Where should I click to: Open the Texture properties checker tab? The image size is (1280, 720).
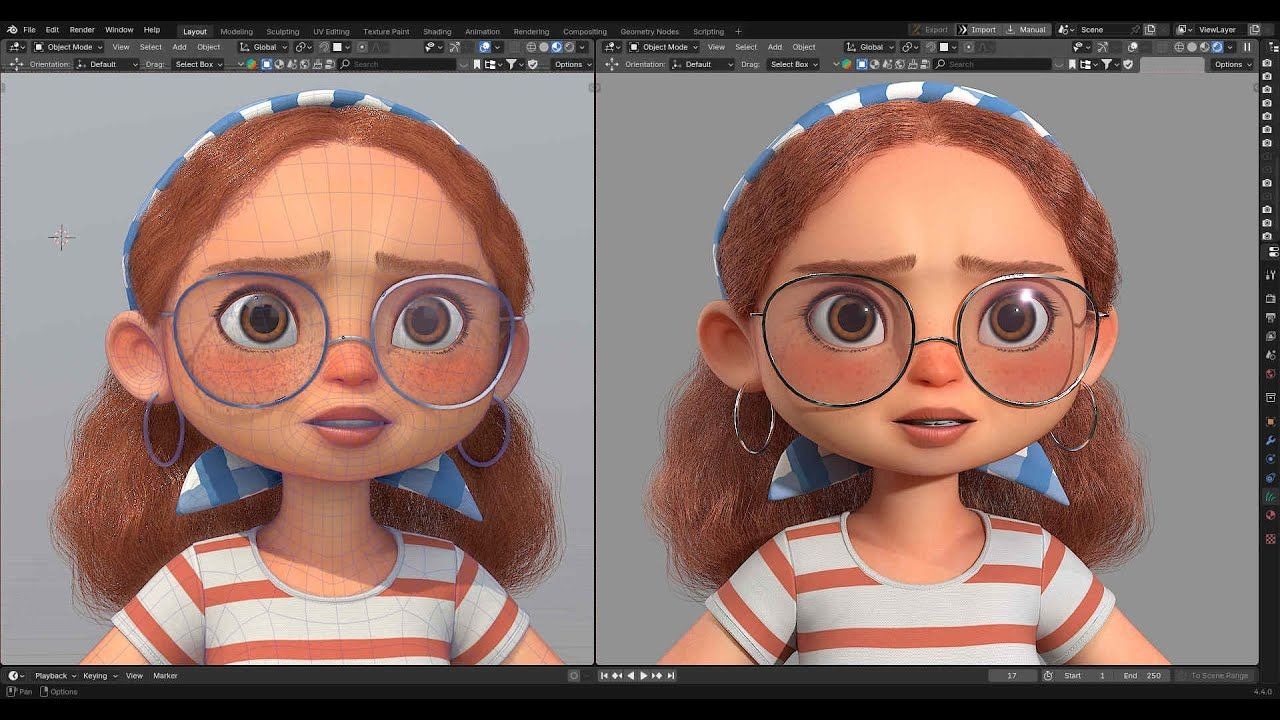tap(1271, 538)
